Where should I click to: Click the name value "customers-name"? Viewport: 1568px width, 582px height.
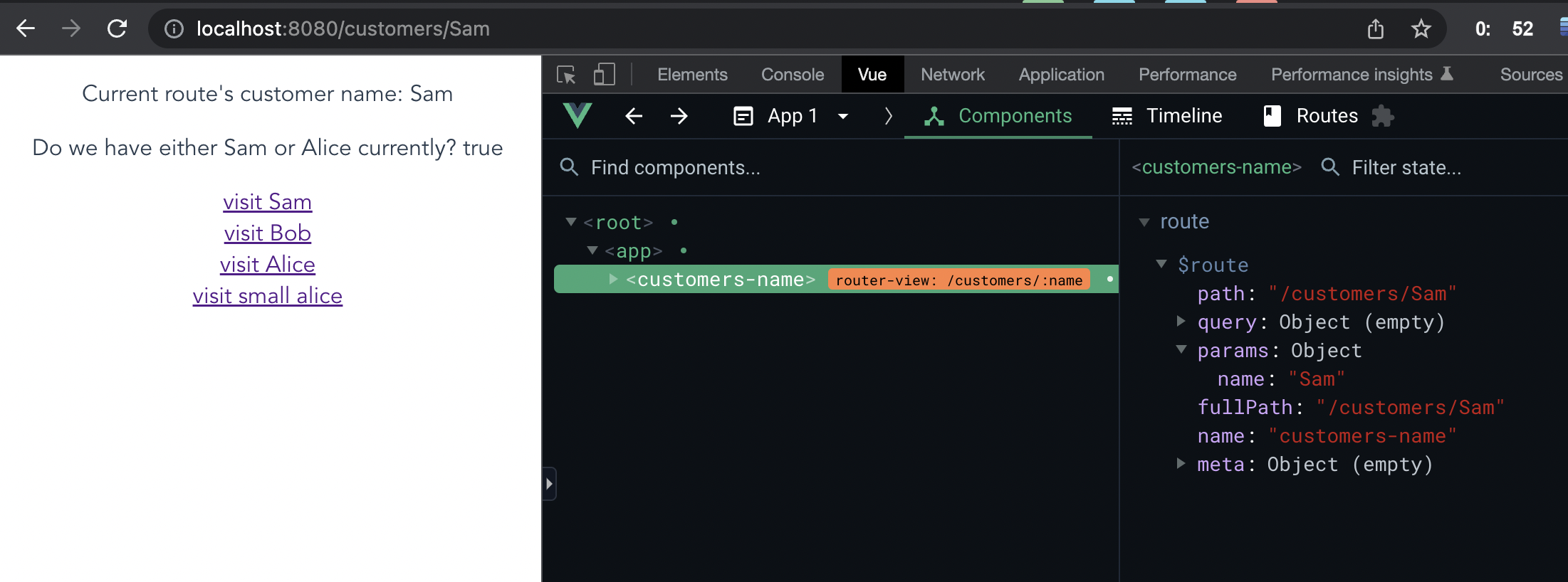1362,436
